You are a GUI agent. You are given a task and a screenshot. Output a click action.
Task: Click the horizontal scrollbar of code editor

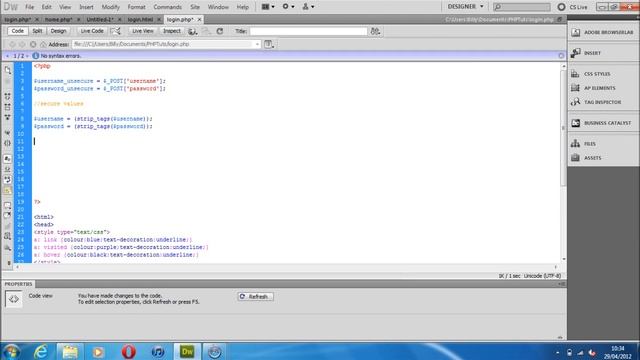click(x=286, y=267)
